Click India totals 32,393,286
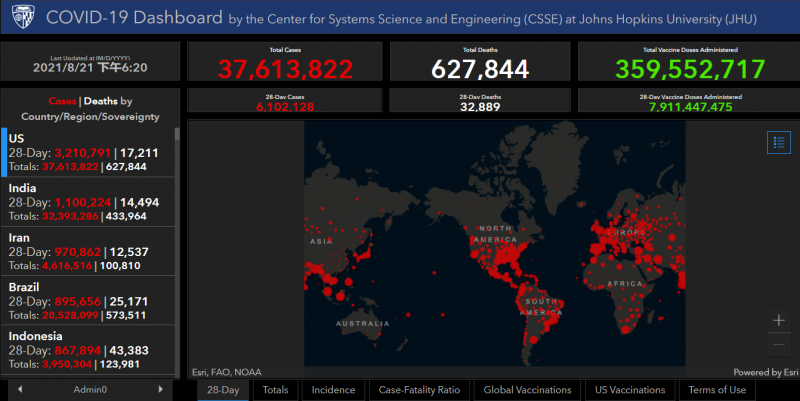 (x=70, y=216)
